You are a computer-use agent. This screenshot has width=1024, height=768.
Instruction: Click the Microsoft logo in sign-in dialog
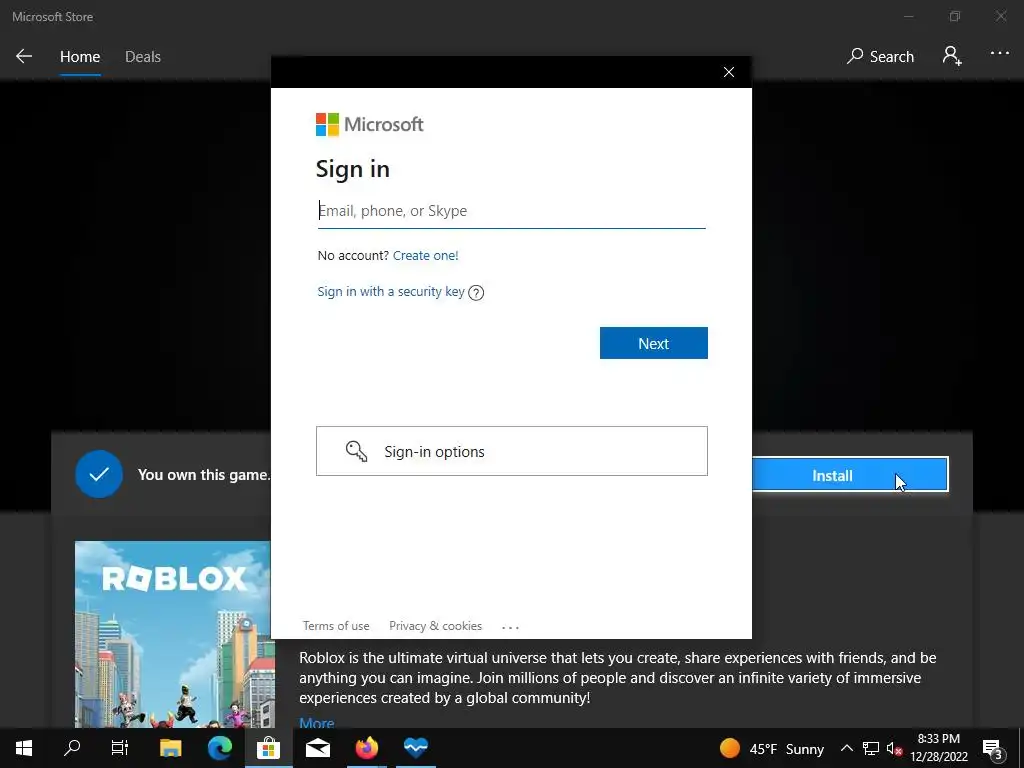point(370,124)
